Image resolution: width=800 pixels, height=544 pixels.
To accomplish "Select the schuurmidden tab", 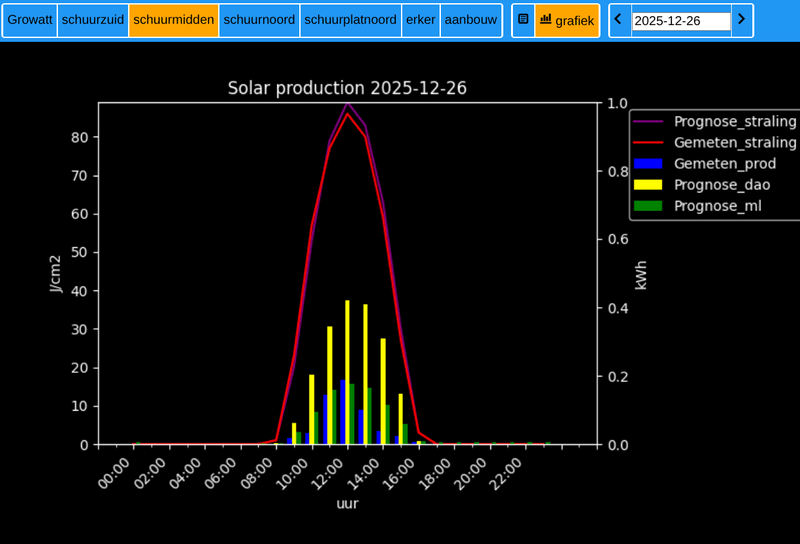I will [x=173, y=20].
